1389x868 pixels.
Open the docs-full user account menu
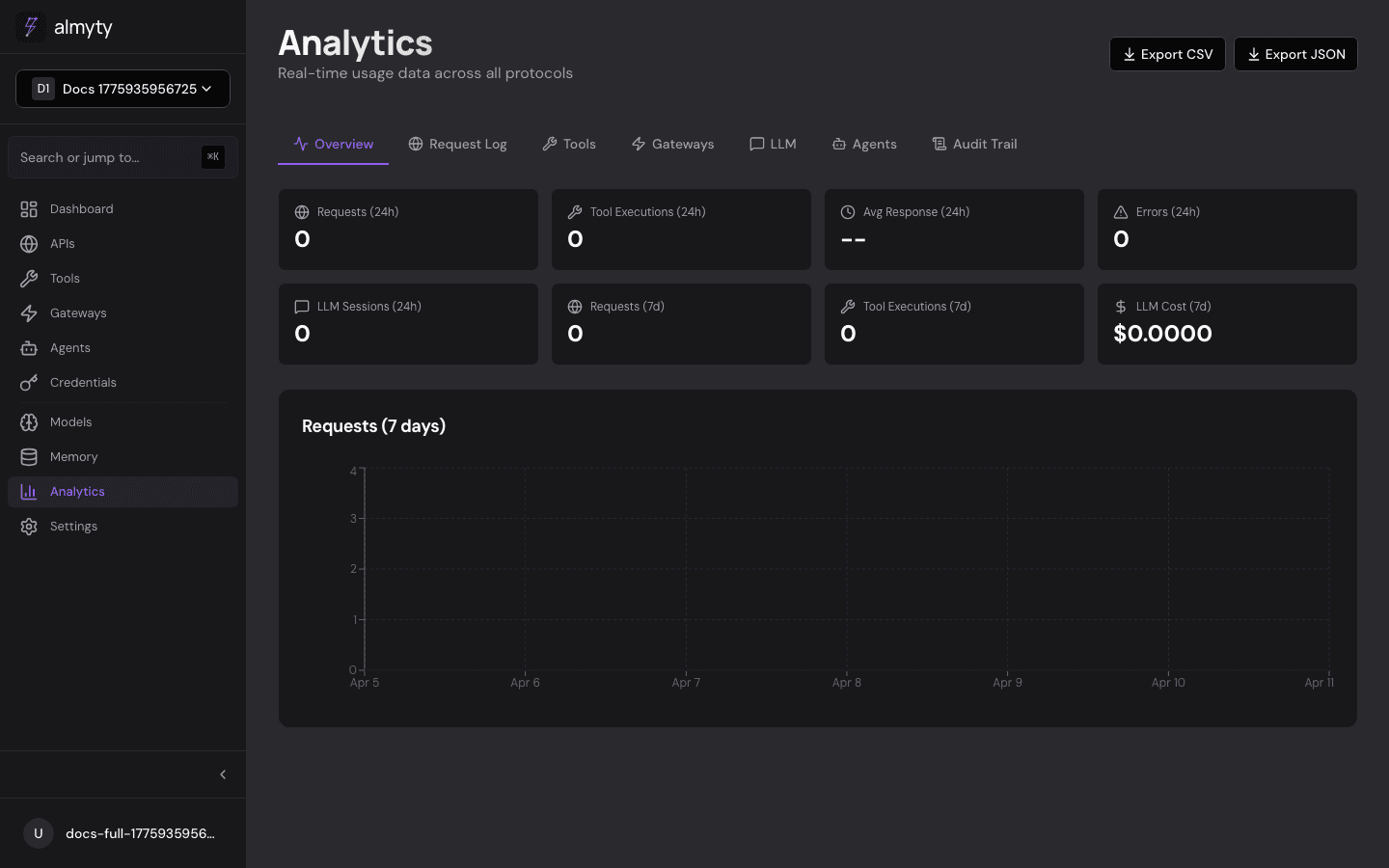coord(123,833)
